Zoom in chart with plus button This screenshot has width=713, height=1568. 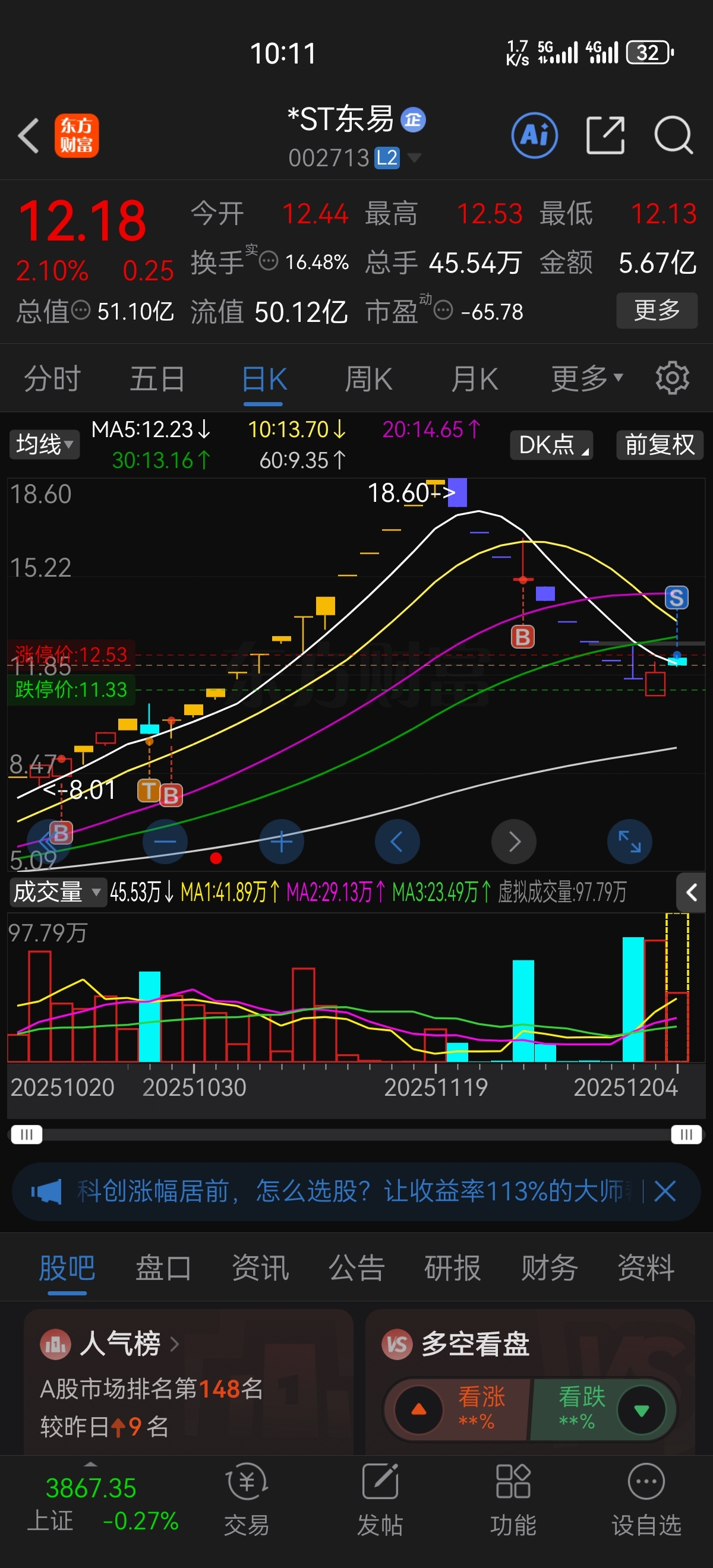click(x=281, y=842)
